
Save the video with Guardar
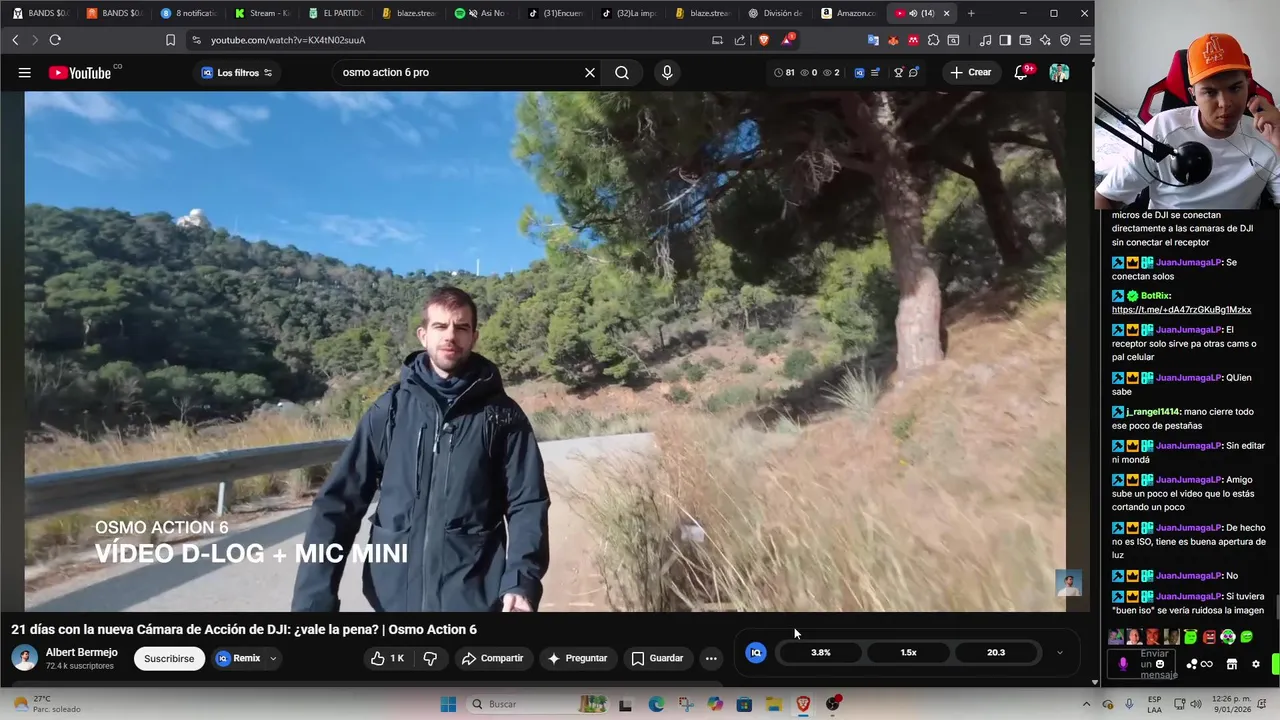click(657, 658)
